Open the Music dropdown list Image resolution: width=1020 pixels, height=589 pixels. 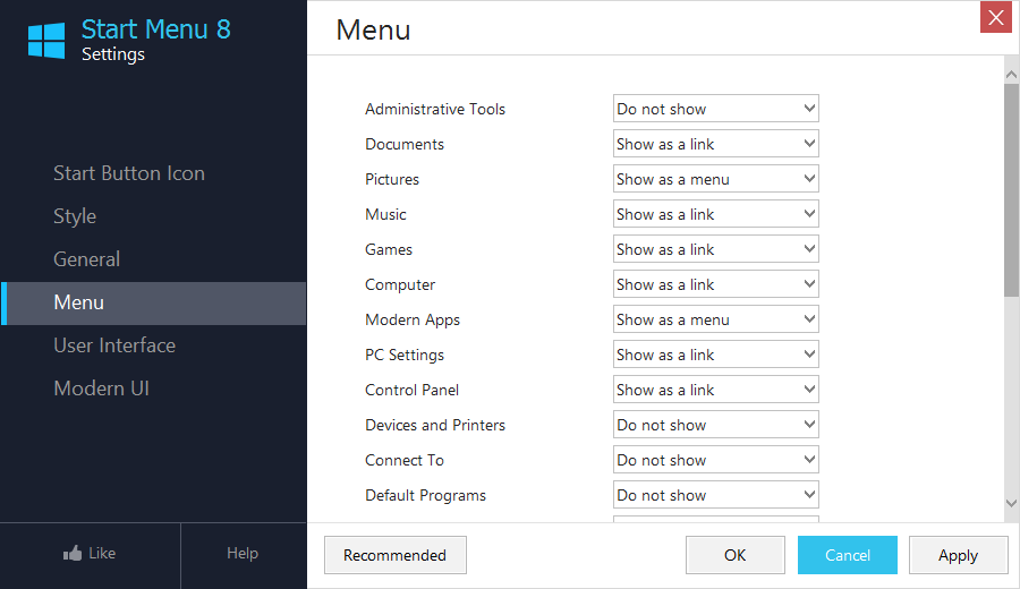coord(716,214)
